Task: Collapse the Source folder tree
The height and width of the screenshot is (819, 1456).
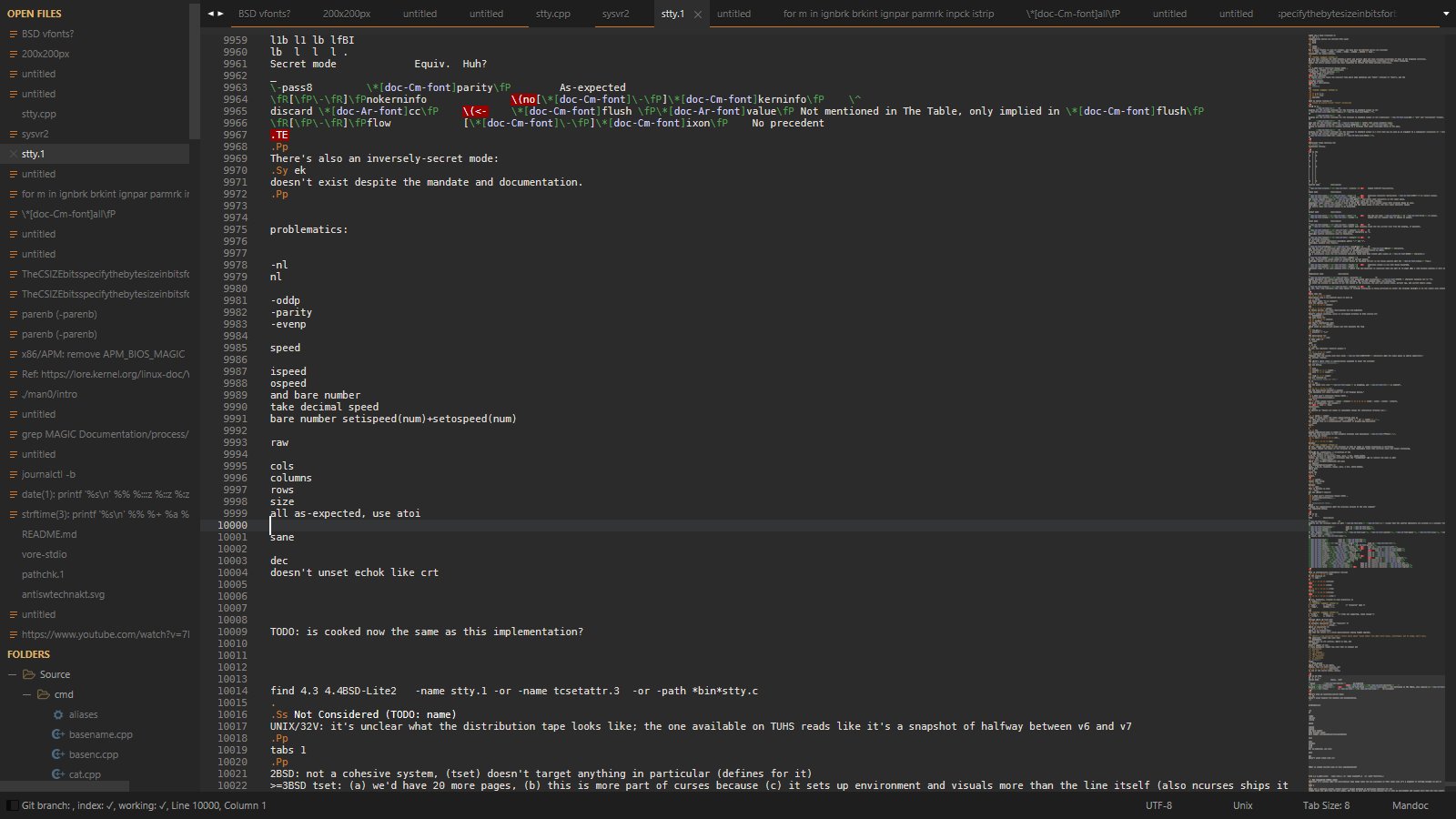Action: point(13,674)
